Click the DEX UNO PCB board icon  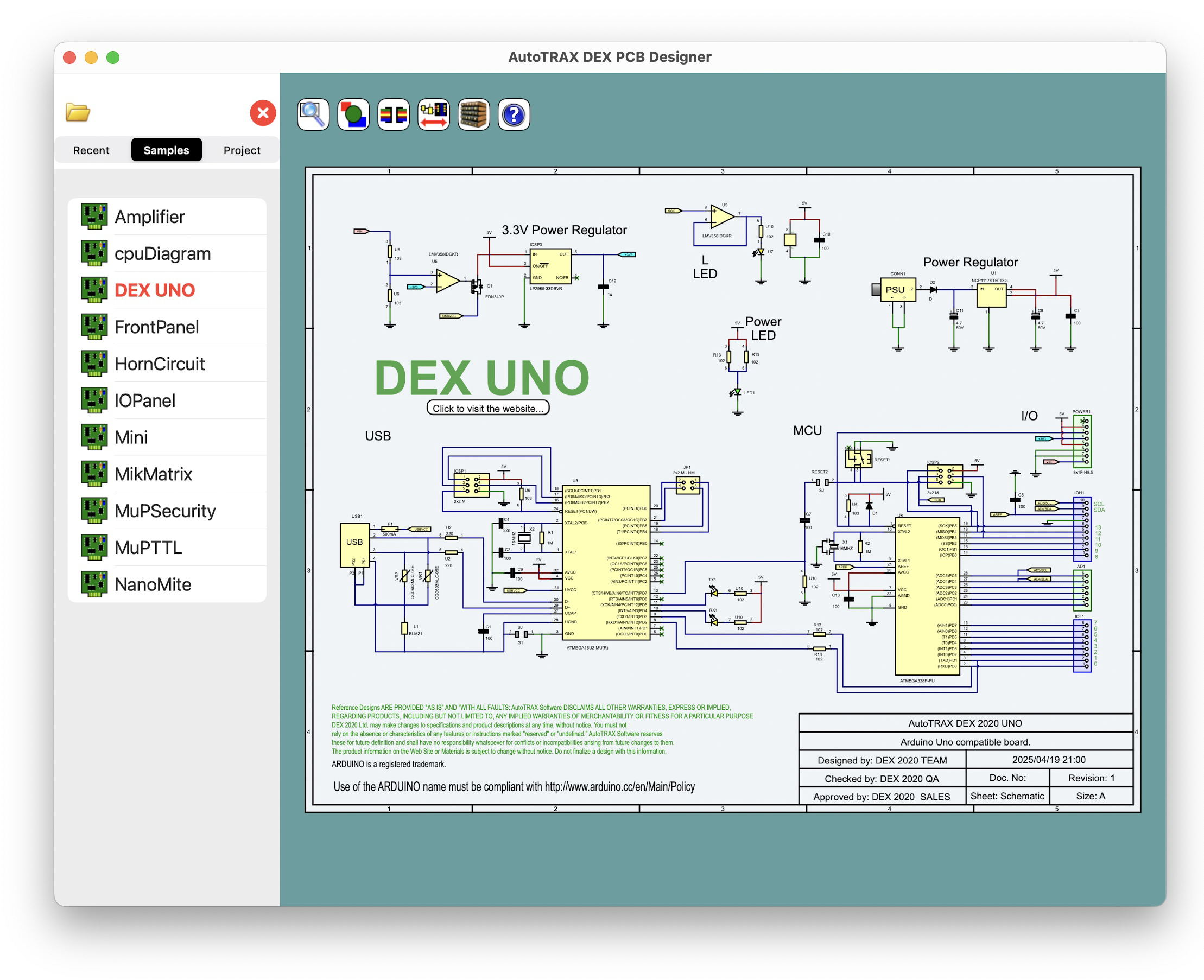(94, 290)
